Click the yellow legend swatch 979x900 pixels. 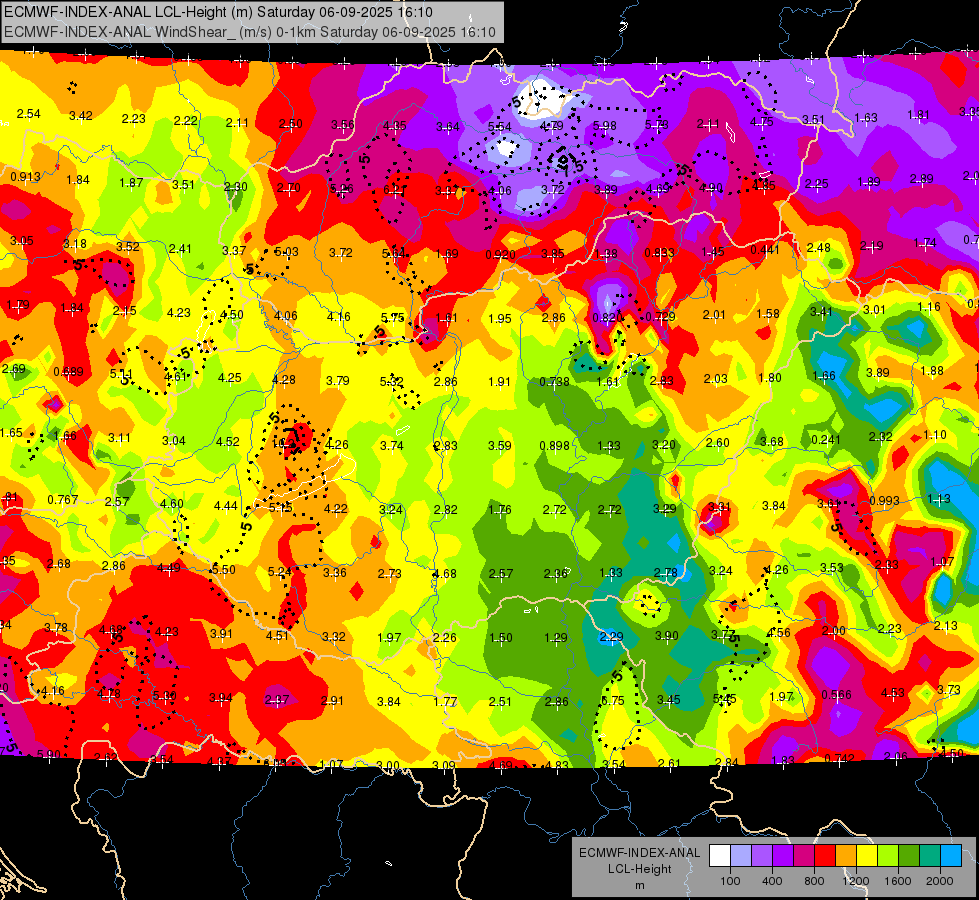pos(867,856)
